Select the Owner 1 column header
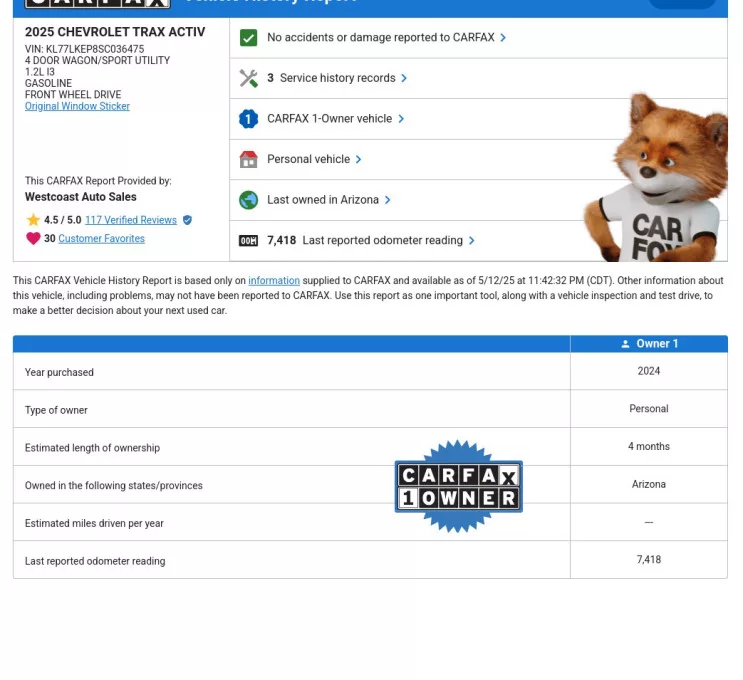Image resolution: width=743 pixels, height=680 pixels. point(649,344)
